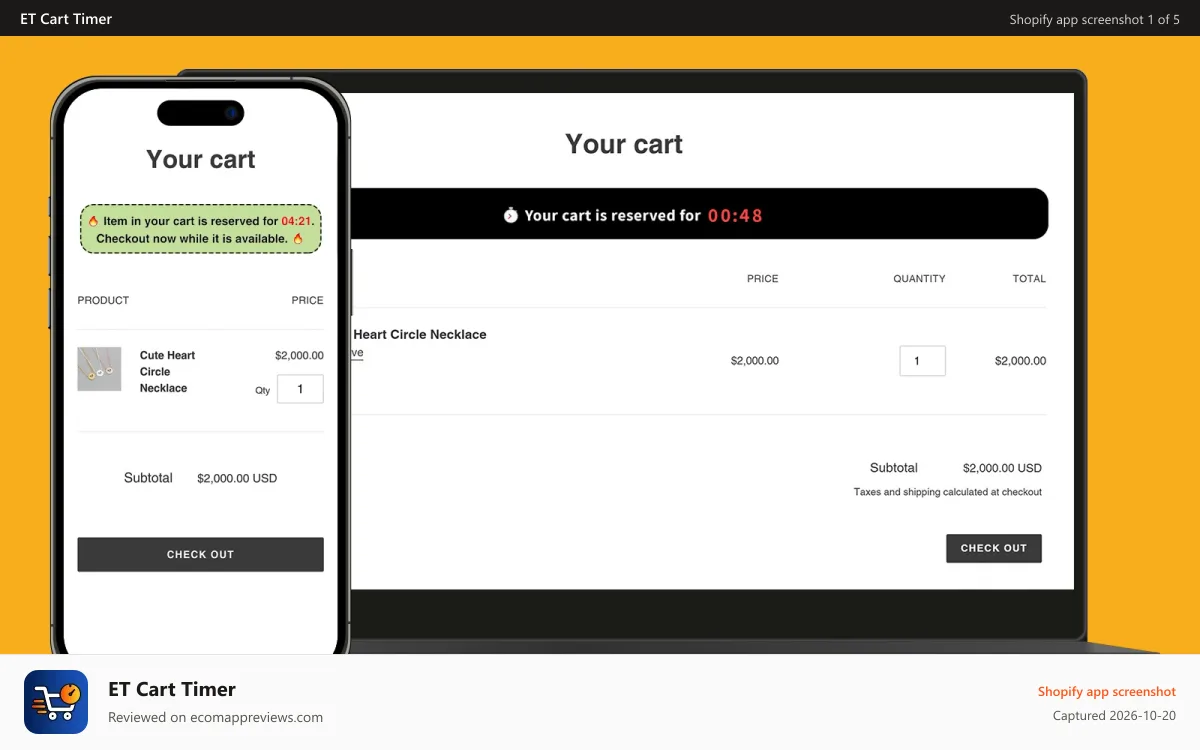The height and width of the screenshot is (750, 1200).
Task: Click the green reserved-item banner on the phone
Action: [x=201, y=229]
